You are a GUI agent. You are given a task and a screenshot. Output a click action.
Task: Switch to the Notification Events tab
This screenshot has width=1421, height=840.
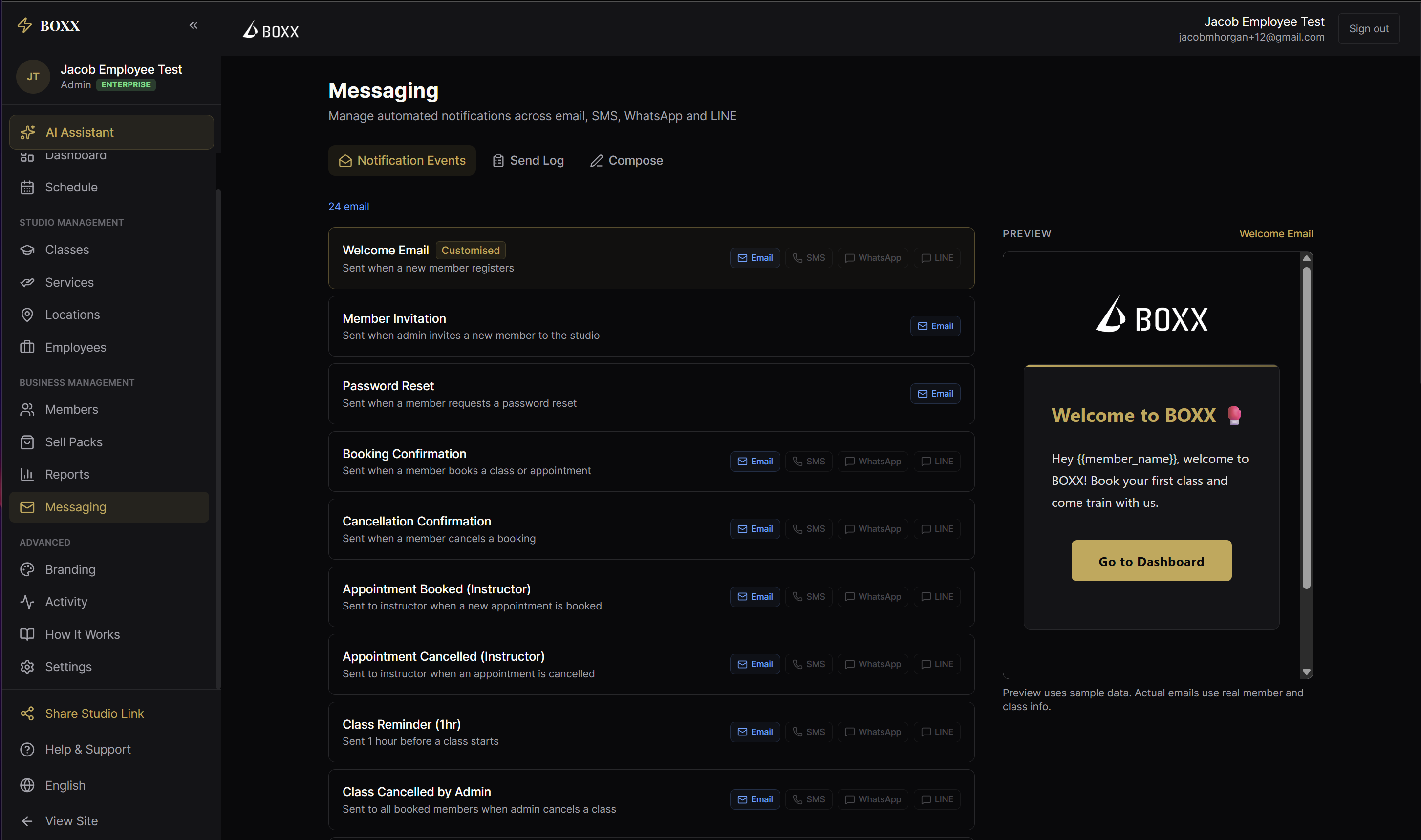click(x=402, y=161)
